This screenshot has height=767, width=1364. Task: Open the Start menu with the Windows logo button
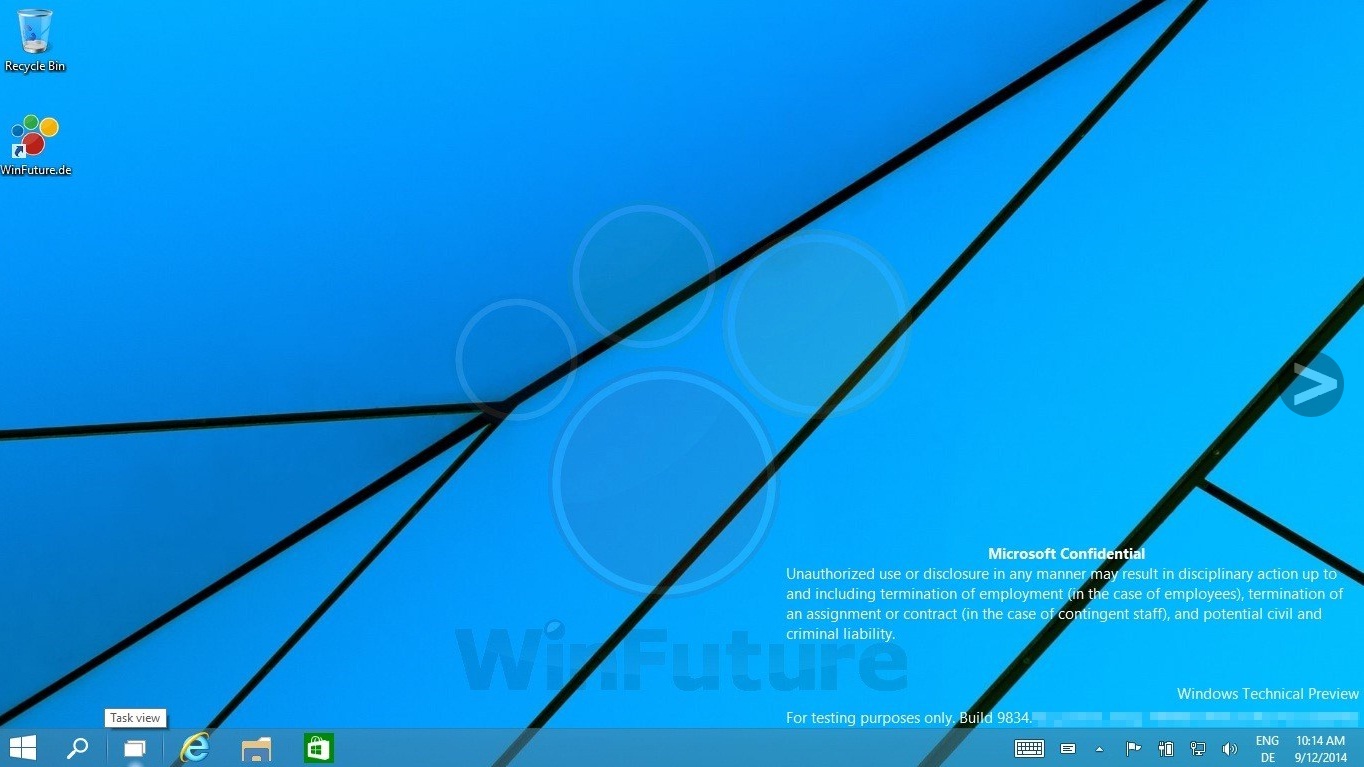[23, 748]
